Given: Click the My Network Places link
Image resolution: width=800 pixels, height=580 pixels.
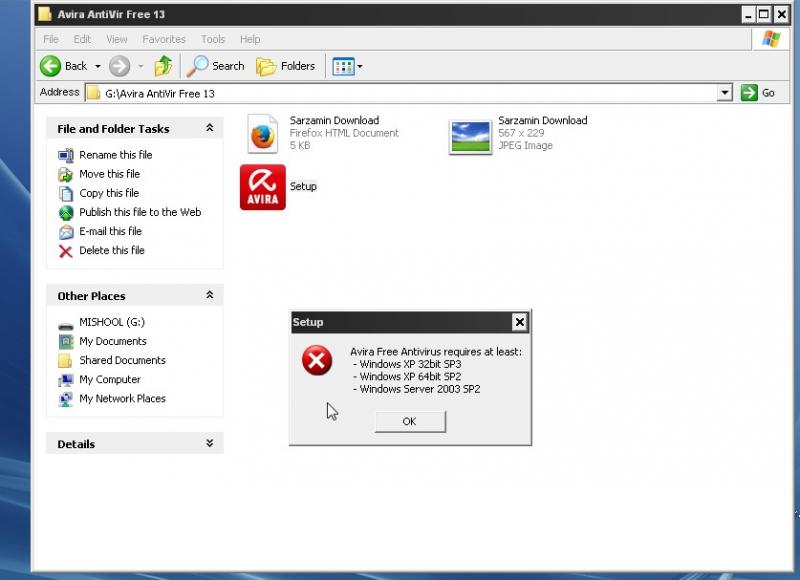Looking at the screenshot, I should pyautogui.click(x=122, y=398).
